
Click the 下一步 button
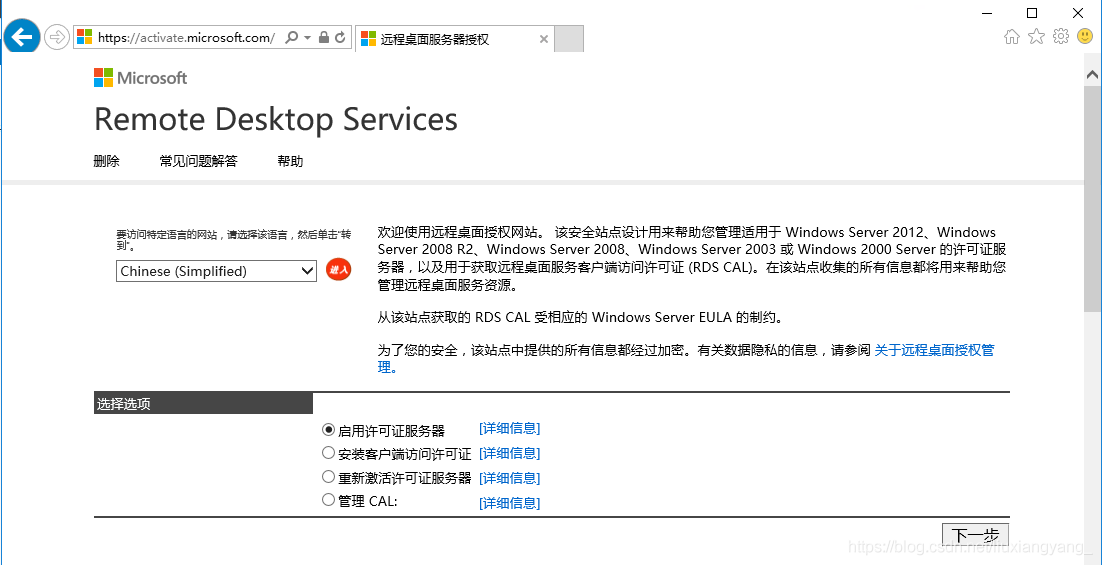tap(975, 535)
